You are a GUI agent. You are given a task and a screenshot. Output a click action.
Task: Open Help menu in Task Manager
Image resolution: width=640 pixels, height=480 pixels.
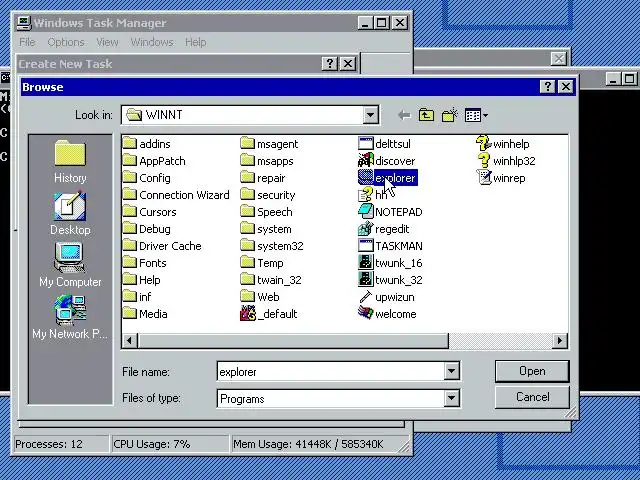196,42
